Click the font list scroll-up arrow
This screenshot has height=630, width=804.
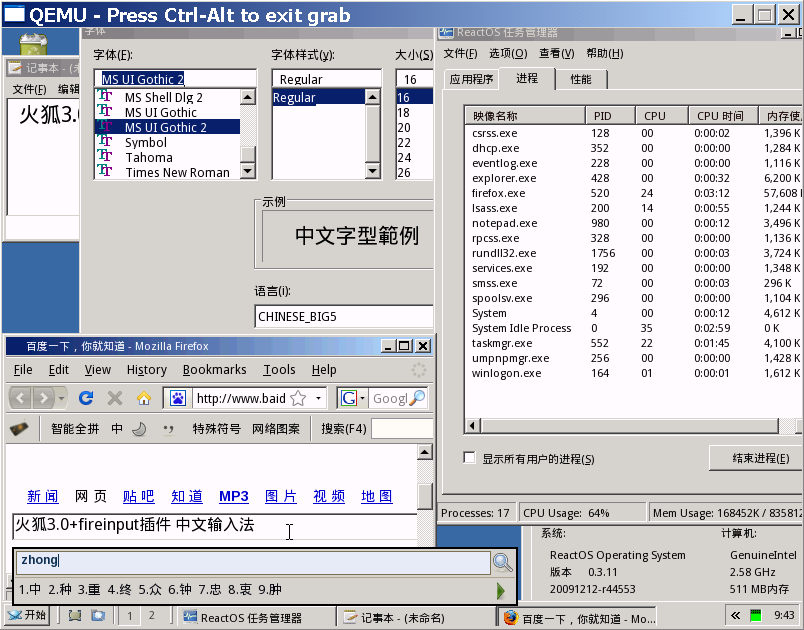[248, 97]
